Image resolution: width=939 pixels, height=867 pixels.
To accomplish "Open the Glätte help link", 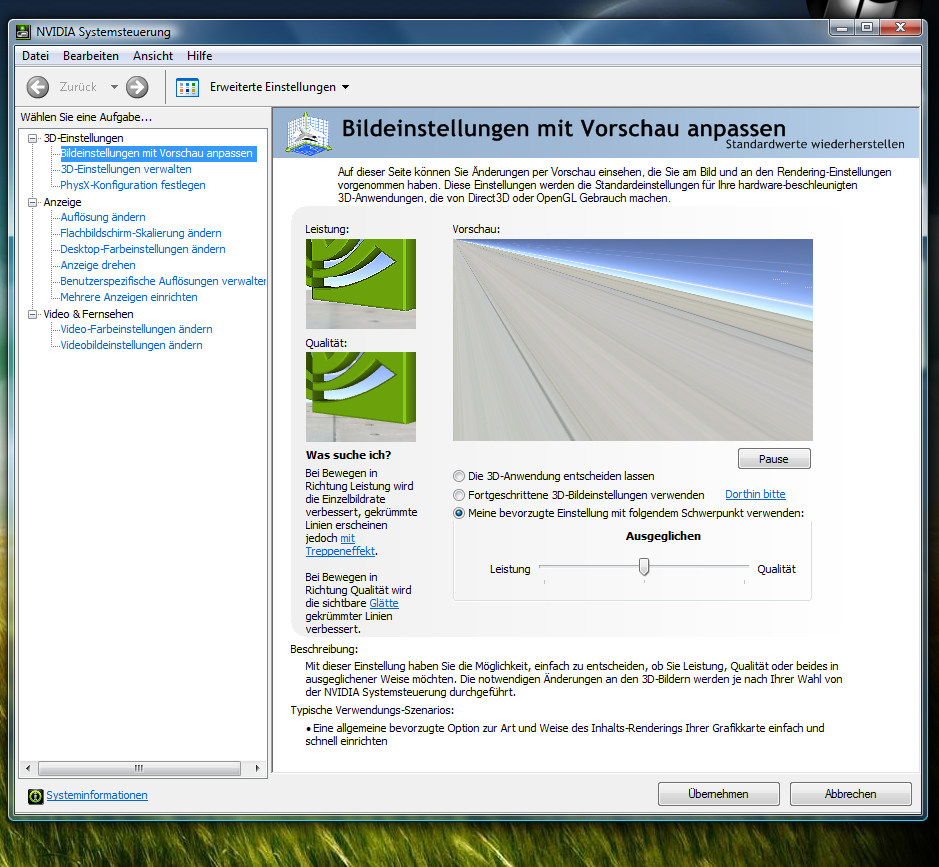I will click(384, 604).
